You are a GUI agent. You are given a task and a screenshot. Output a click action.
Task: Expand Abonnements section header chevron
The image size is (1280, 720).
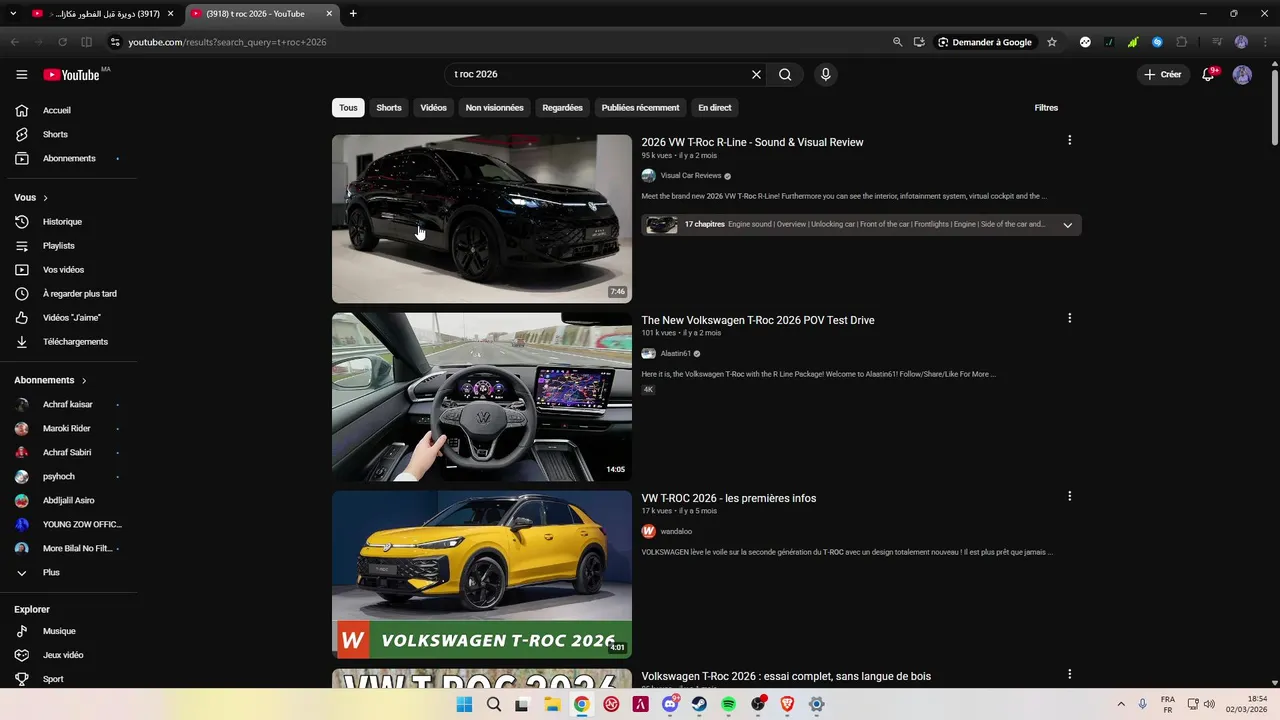[x=84, y=381]
